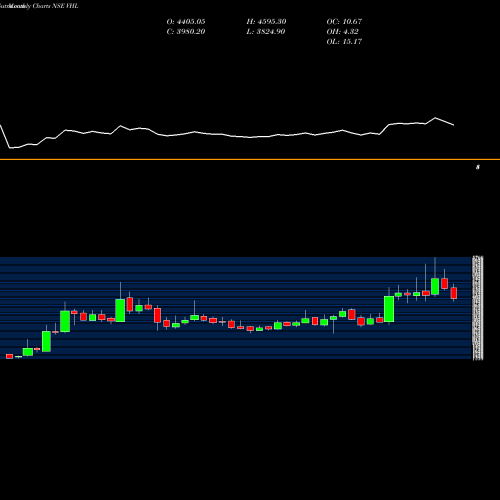Viewport: 500px width, 500px height.
Task: Click the OH: 4.32 reading
Action: 342,32
